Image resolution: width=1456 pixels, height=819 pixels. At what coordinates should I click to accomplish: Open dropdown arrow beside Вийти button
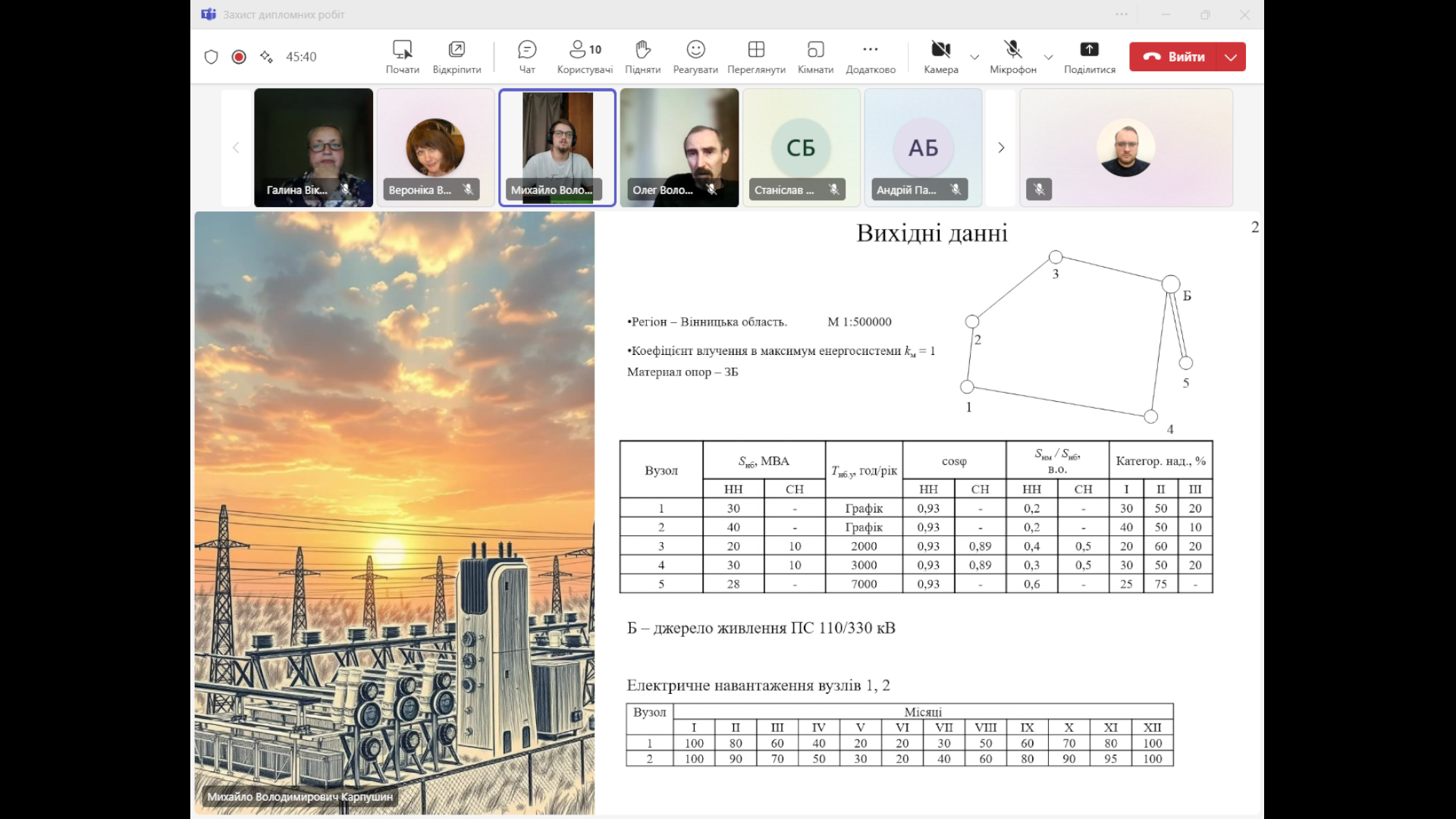pyautogui.click(x=1231, y=57)
